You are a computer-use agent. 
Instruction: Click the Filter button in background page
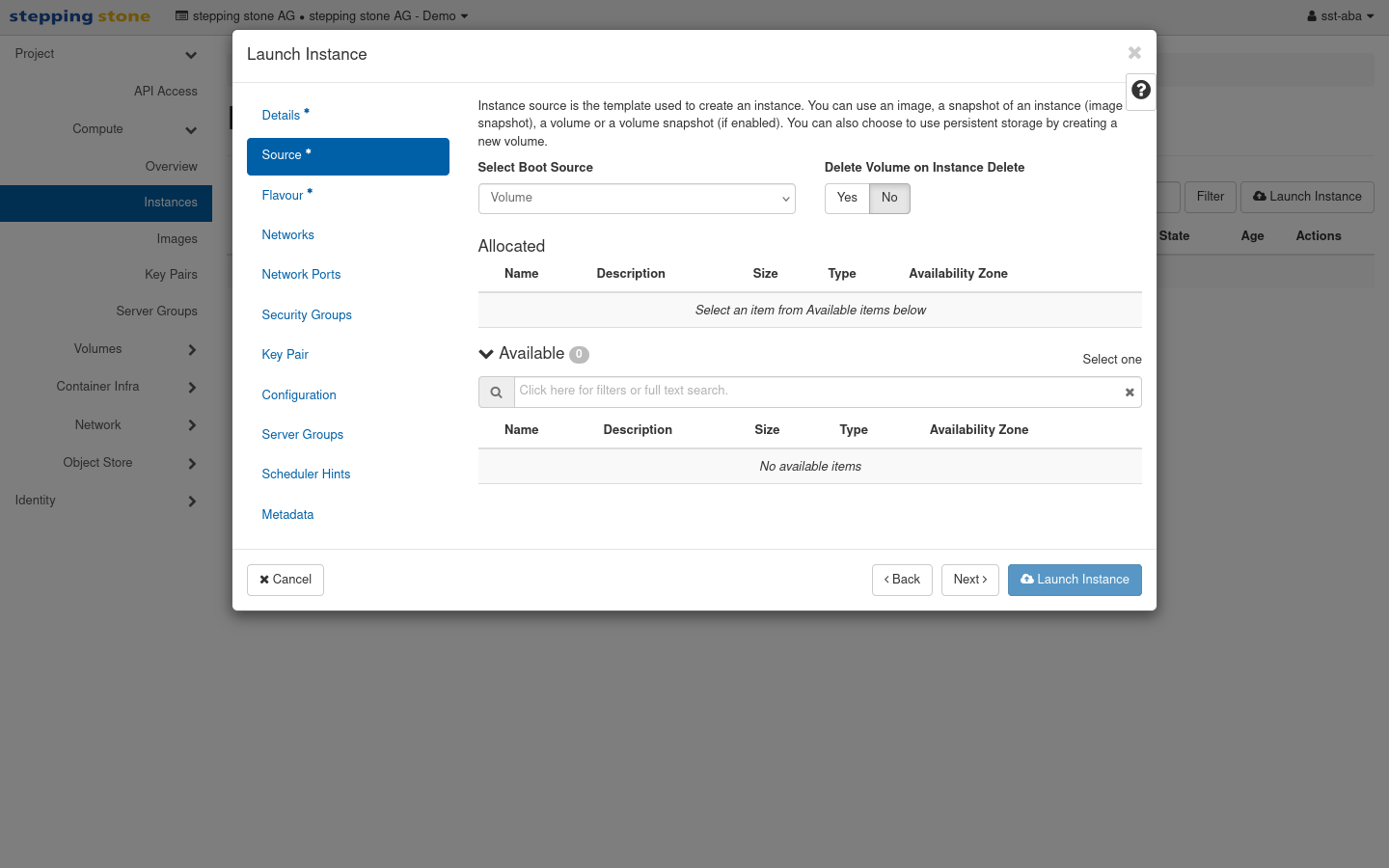pyautogui.click(x=1211, y=197)
